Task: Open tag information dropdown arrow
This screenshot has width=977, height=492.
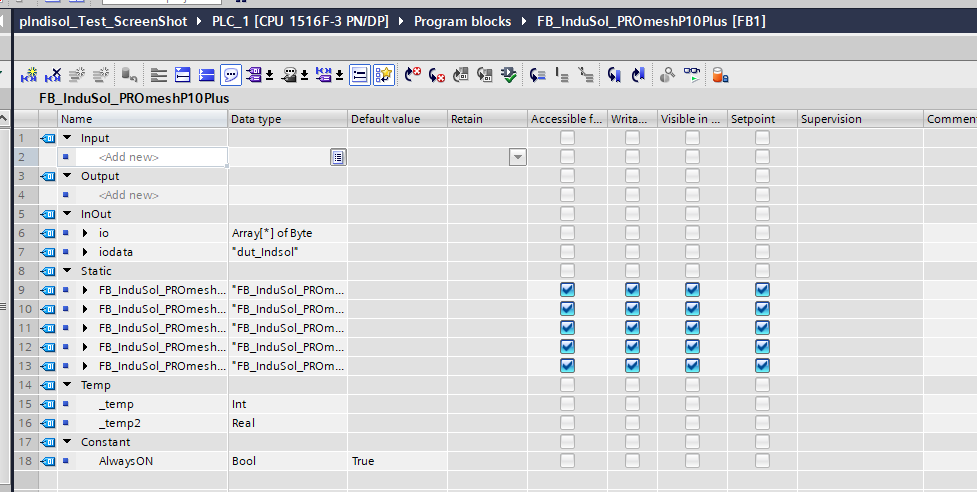Action: (x=339, y=75)
